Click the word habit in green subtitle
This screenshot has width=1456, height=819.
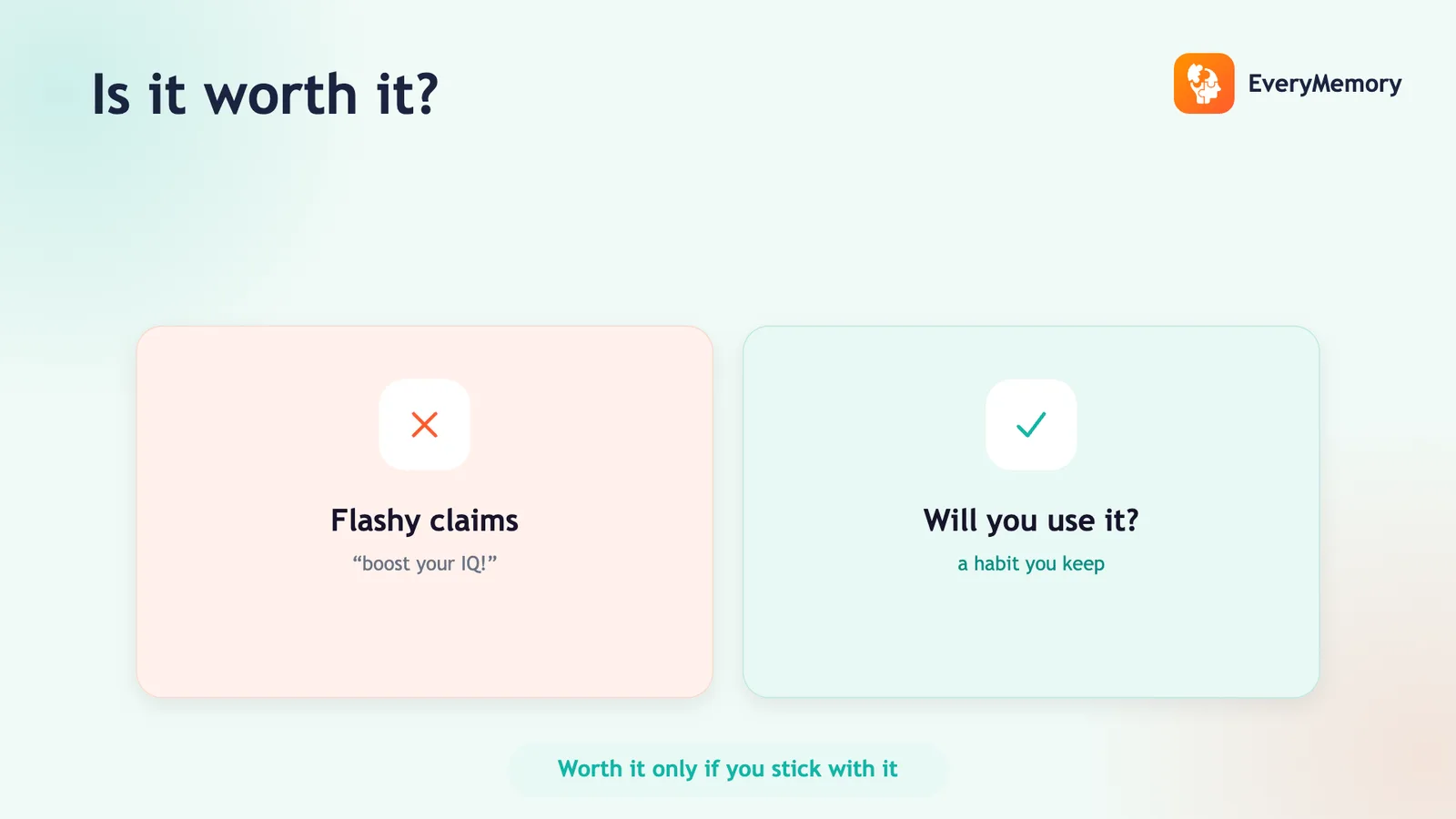[996, 563]
